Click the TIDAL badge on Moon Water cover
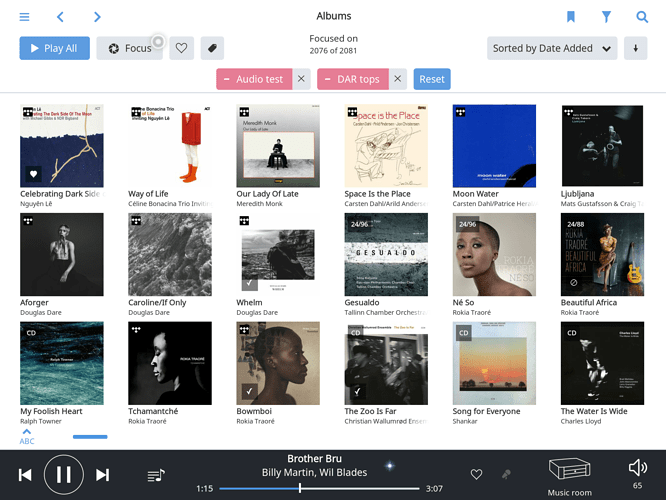 [460, 112]
